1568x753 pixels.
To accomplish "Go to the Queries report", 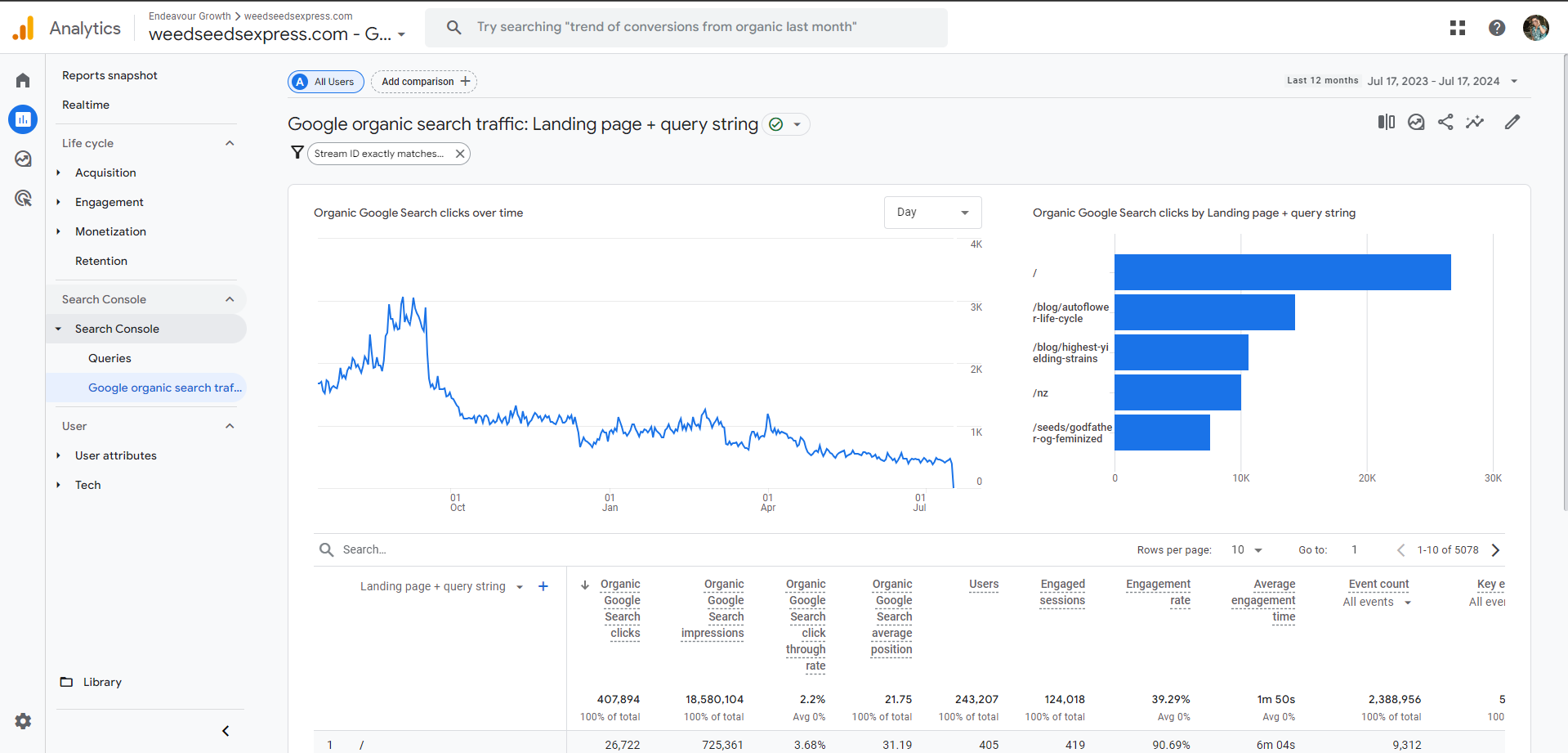I will 109,358.
